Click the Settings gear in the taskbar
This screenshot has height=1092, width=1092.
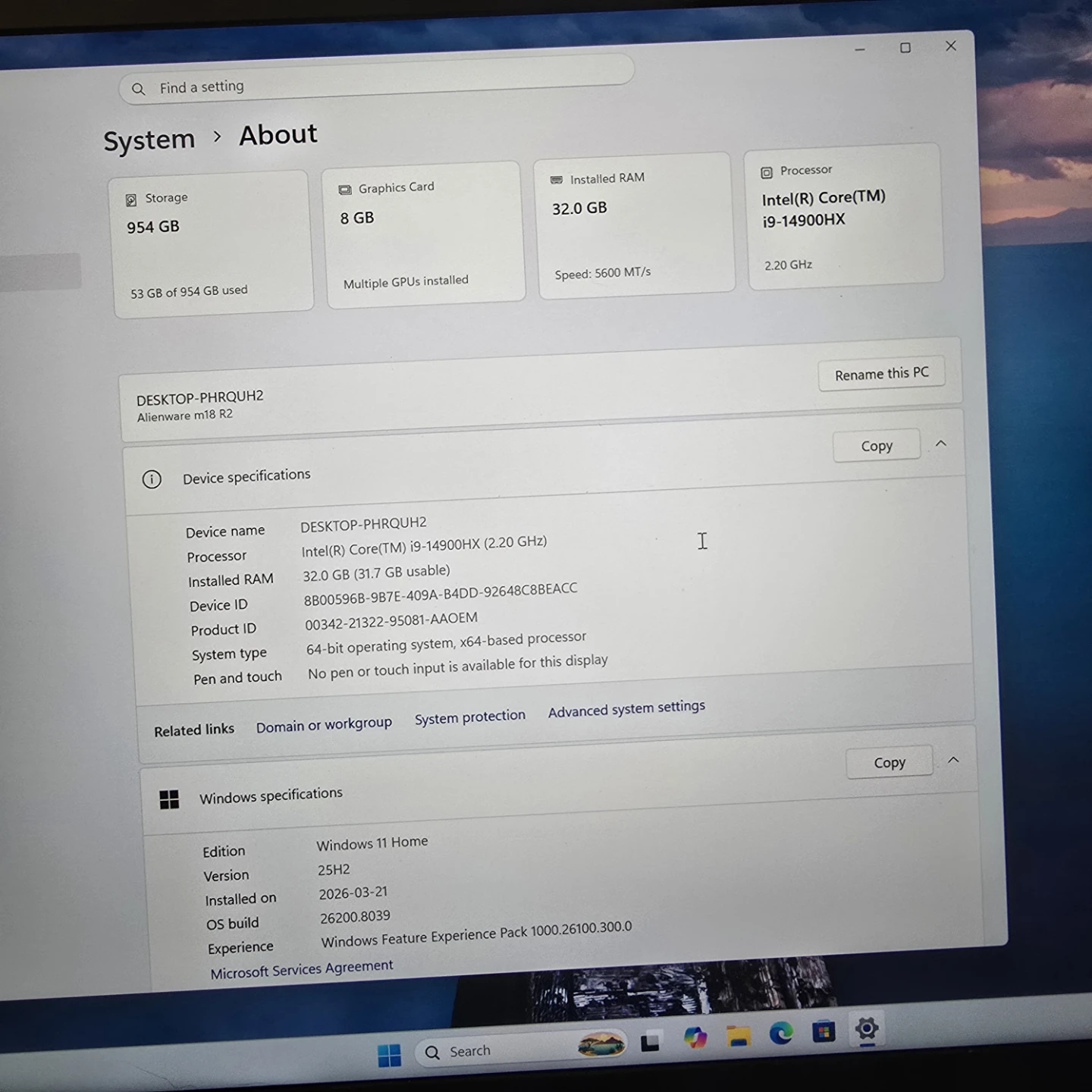(867, 1029)
